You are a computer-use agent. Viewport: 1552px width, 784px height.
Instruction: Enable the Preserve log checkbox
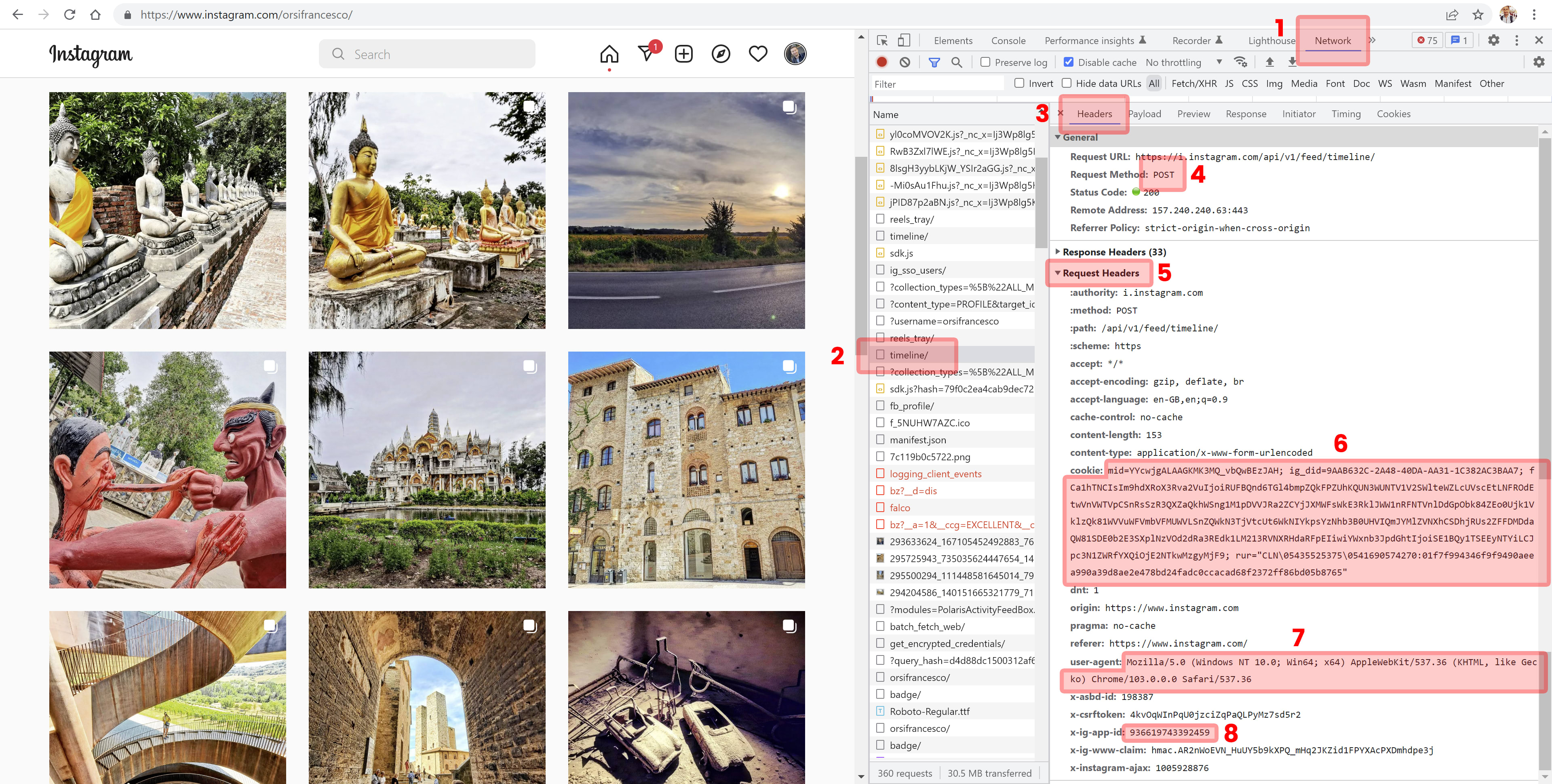coord(985,62)
